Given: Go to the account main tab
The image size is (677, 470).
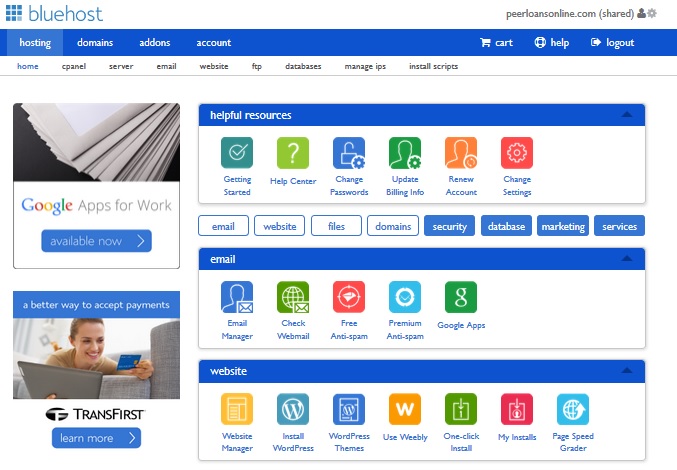Looking at the screenshot, I should [214, 42].
